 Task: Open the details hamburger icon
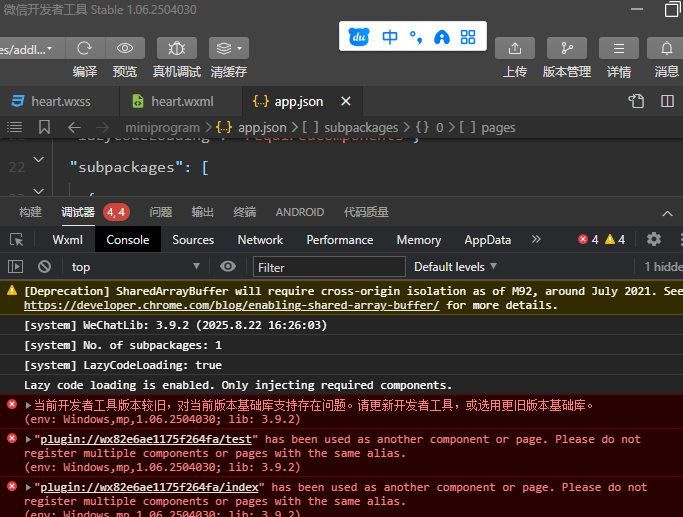click(x=619, y=48)
